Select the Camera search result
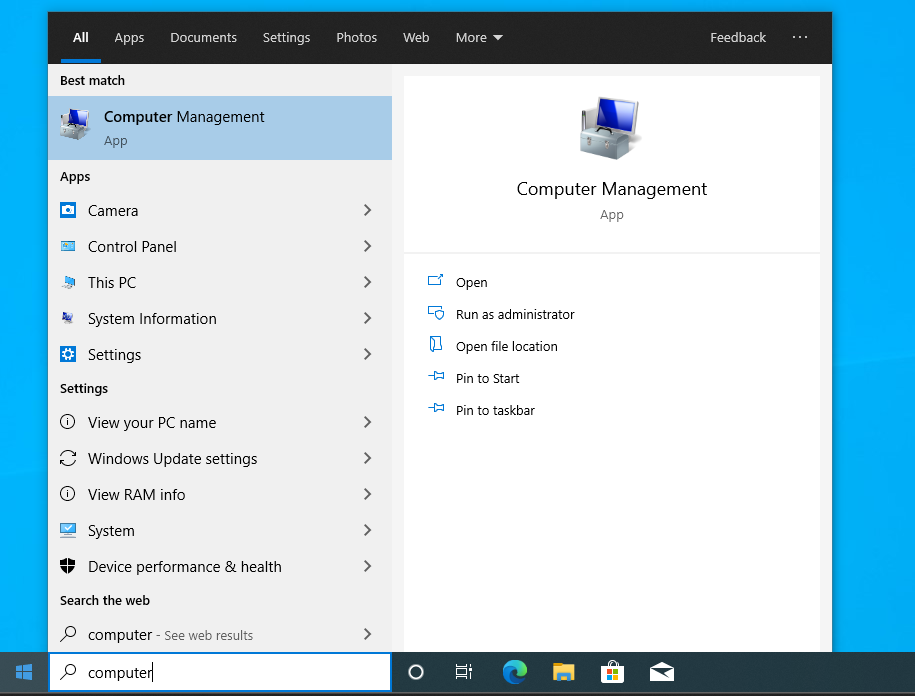The height and width of the screenshot is (696, 915). (x=220, y=210)
